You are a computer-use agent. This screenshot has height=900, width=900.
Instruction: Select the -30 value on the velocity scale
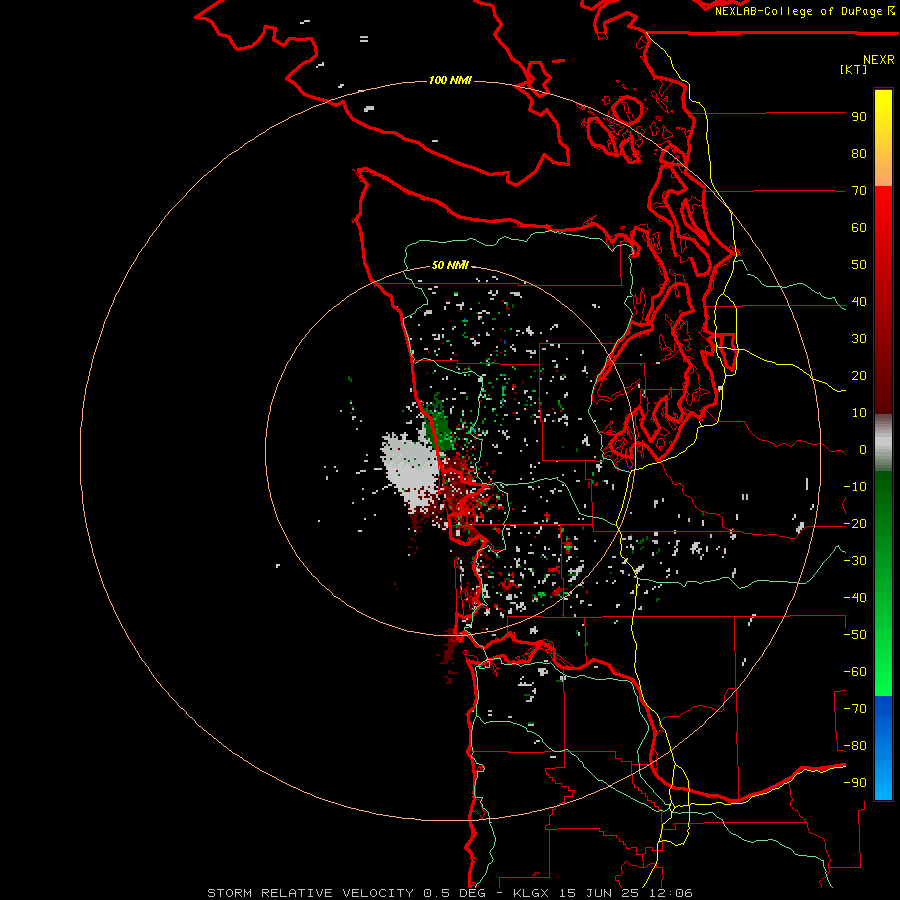[855, 561]
